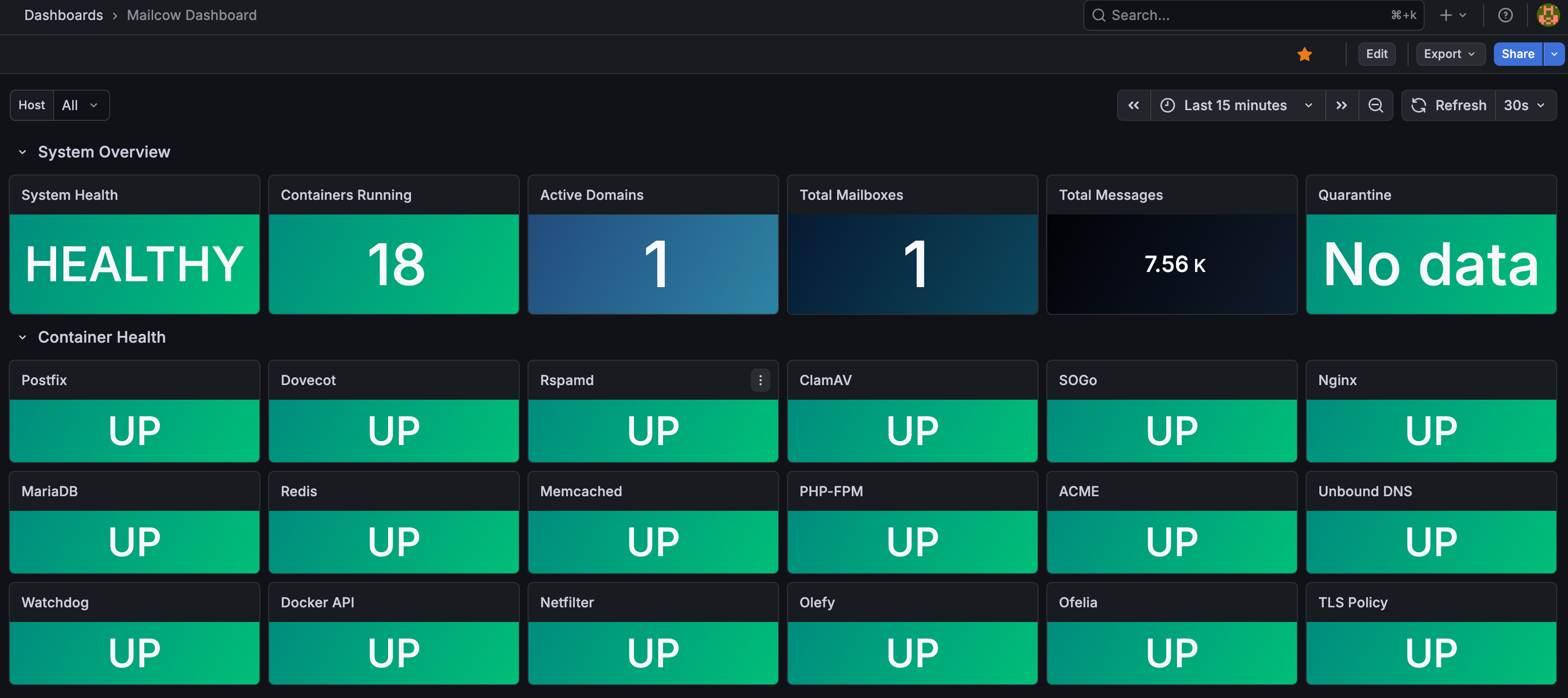Open the Grafana help icon
Image resolution: width=1568 pixels, height=698 pixels.
(1505, 15)
